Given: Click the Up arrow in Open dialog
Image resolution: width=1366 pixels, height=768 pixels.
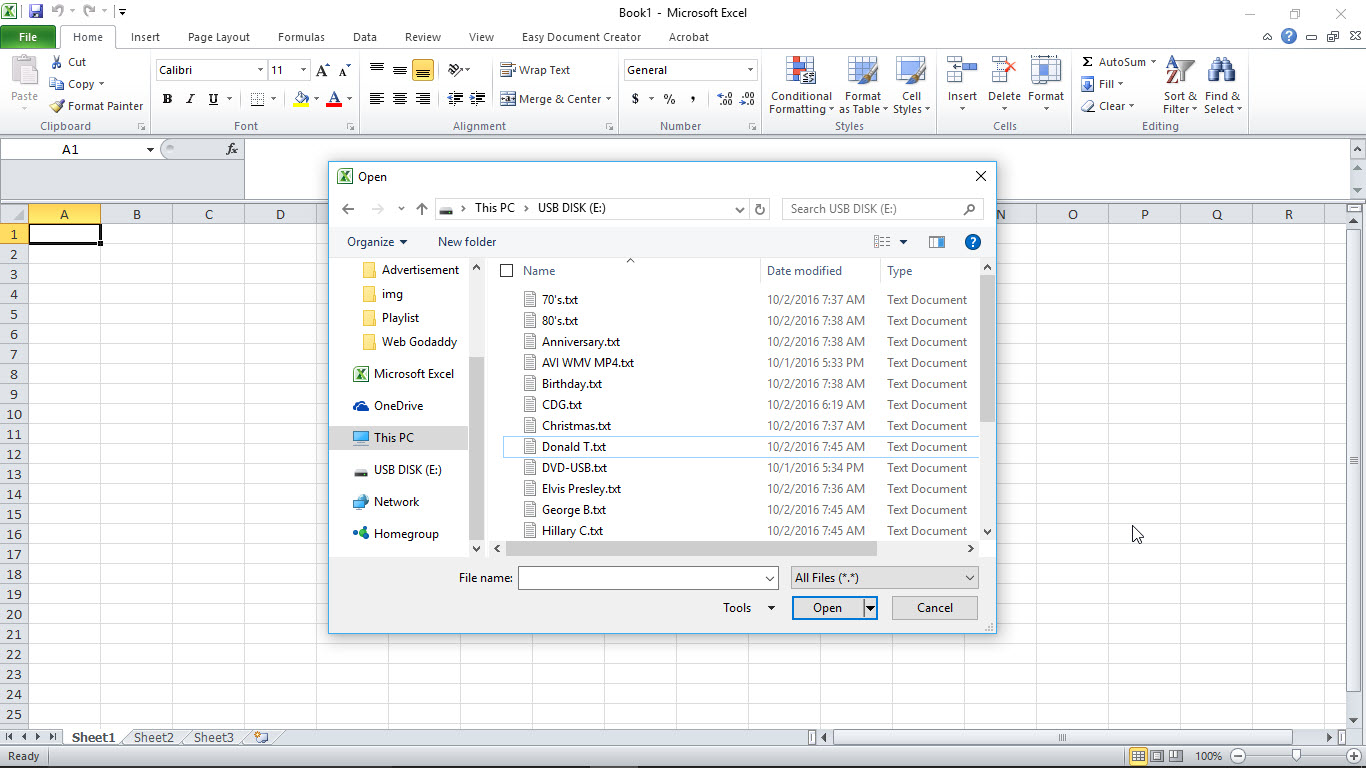Looking at the screenshot, I should [422, 209].
